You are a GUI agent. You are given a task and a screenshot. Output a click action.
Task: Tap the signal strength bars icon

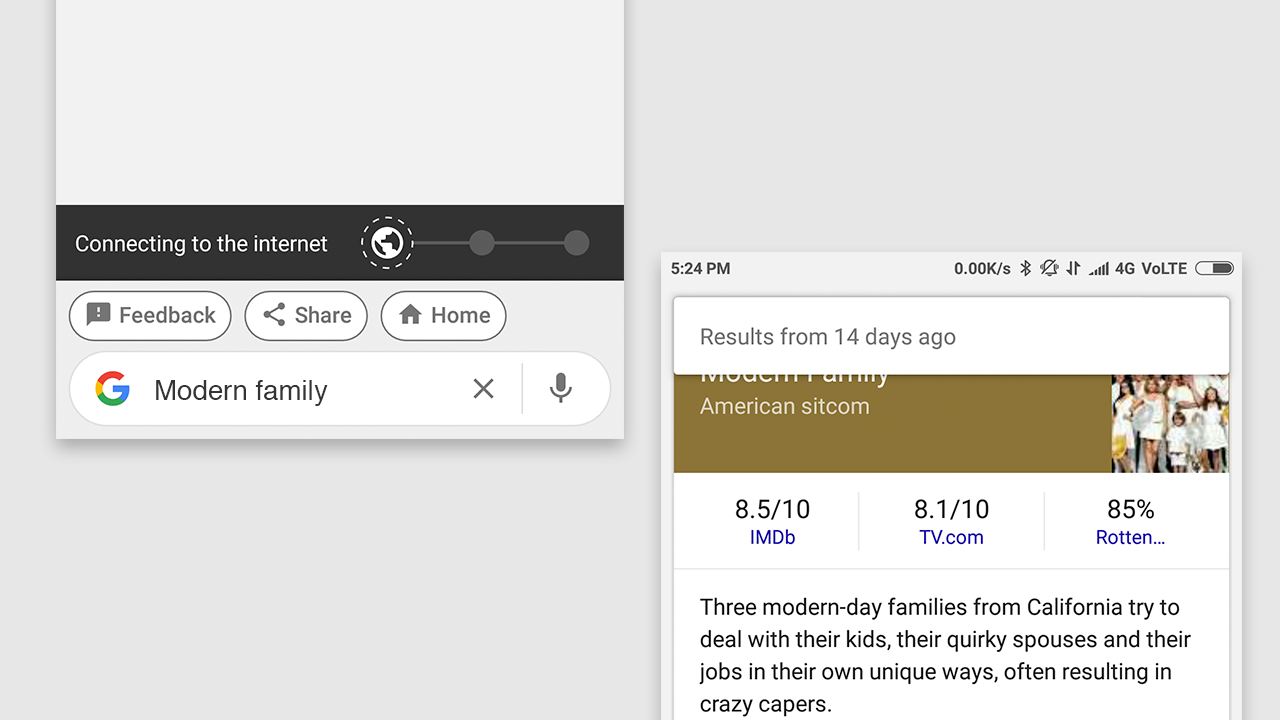[x=1099, y=268]
